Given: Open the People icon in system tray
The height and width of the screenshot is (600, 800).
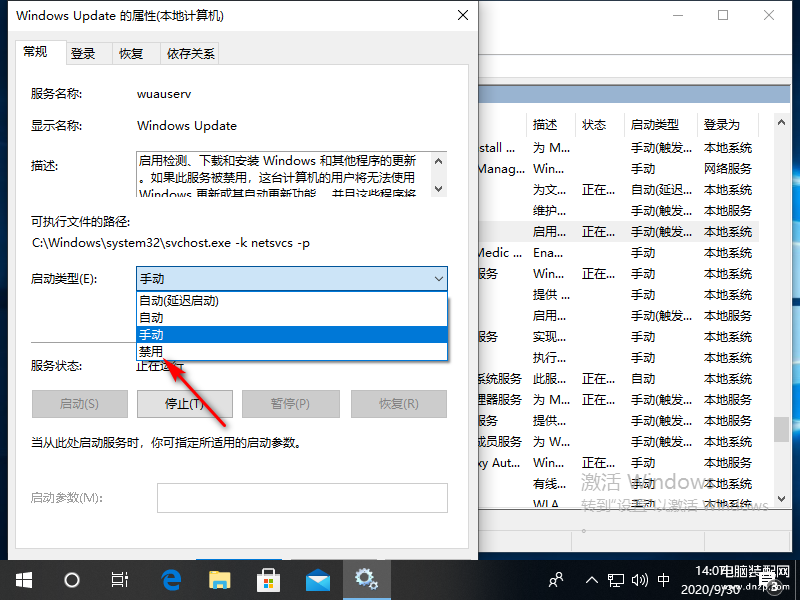Looking at the screenshot, I should coord(556,580).
